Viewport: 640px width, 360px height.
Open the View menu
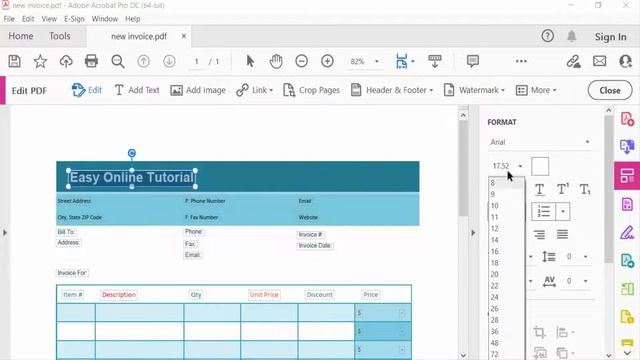[49, 19]
